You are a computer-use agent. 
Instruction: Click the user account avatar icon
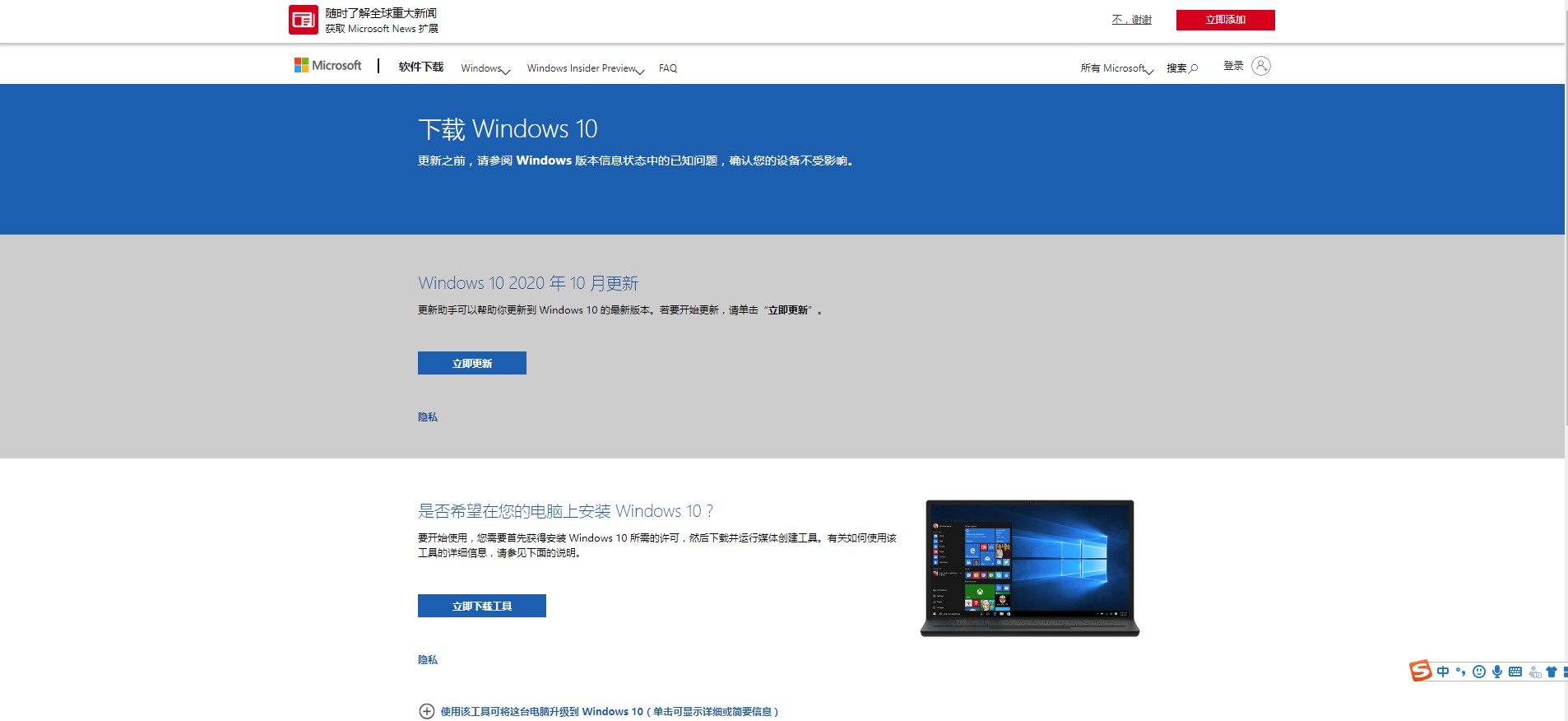coord(1261,66)
